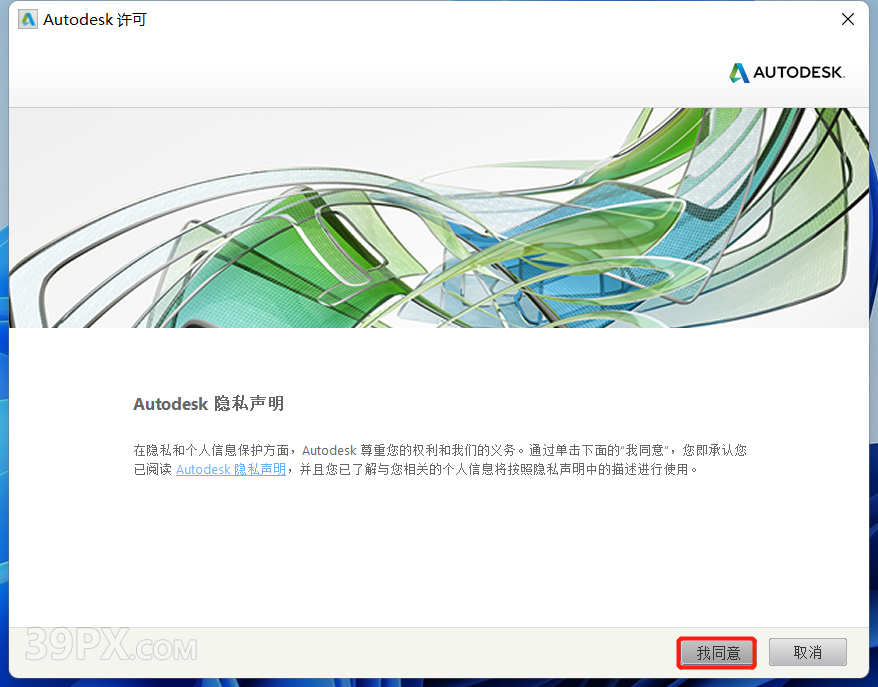Screen dimensions: 878x687
Task: Close the Autodesk 许可 dialog window
Action: (848, 20)
